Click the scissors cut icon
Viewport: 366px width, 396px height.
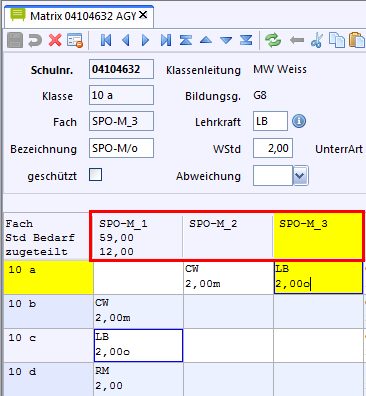pyautogui.click(x=317, y=40)
